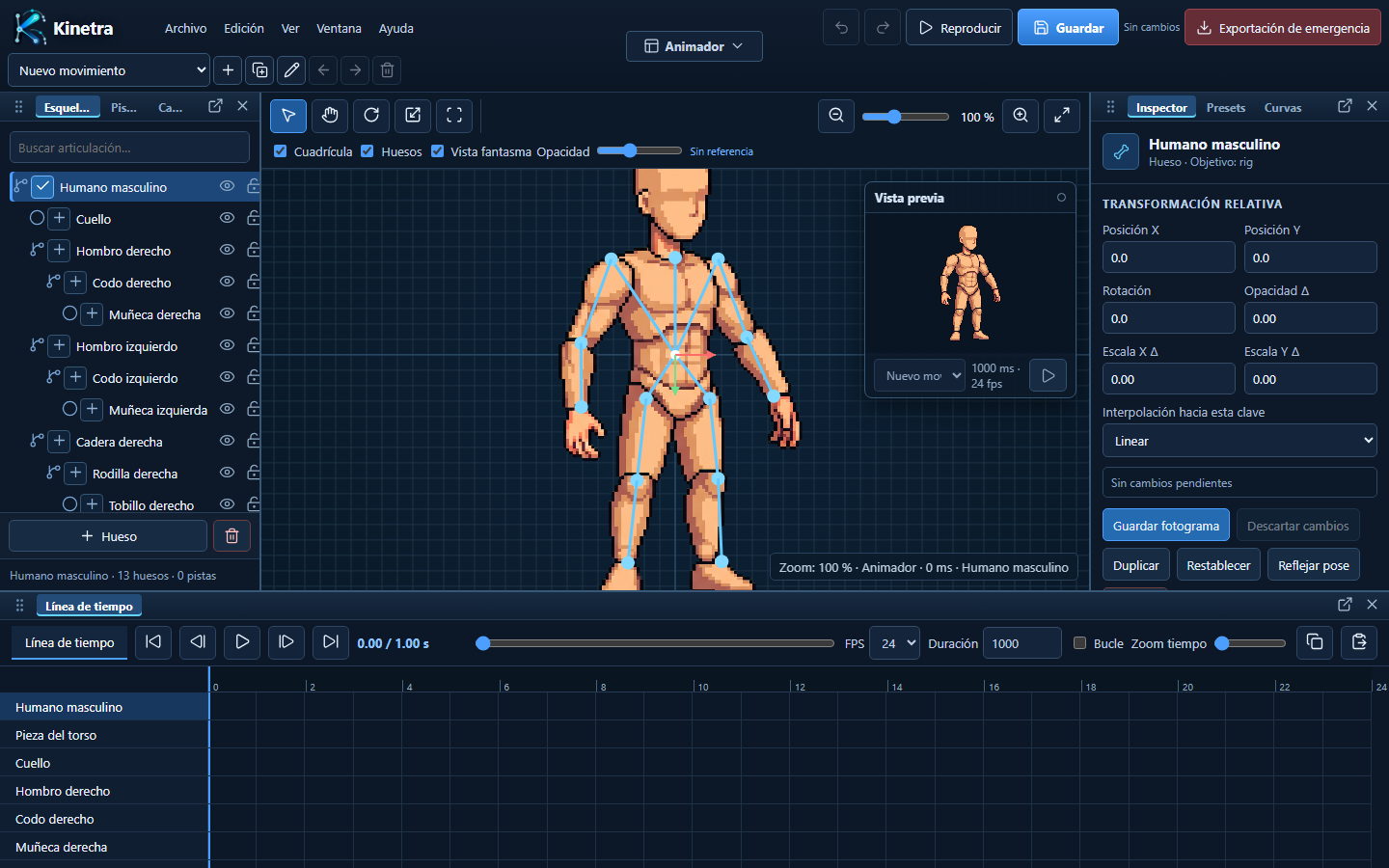Click Exportación de emergencia button

point(1283,28)
